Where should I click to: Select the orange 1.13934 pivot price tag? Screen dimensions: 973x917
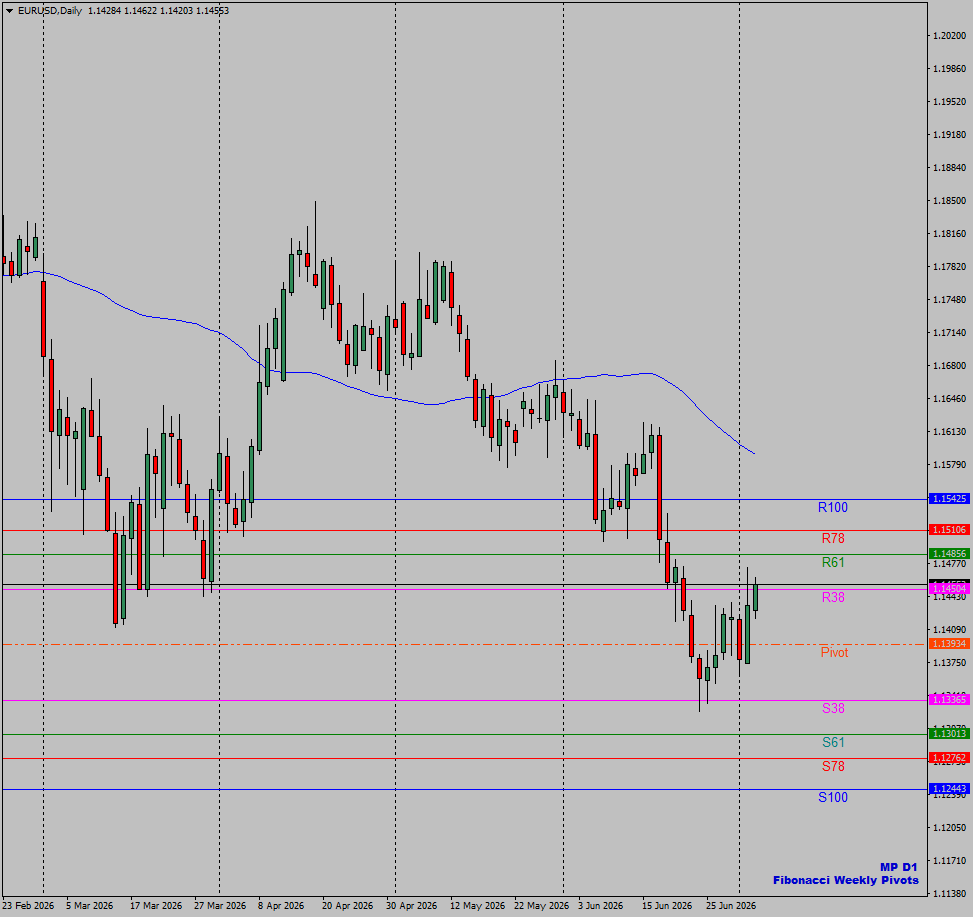tap(949, 644)
